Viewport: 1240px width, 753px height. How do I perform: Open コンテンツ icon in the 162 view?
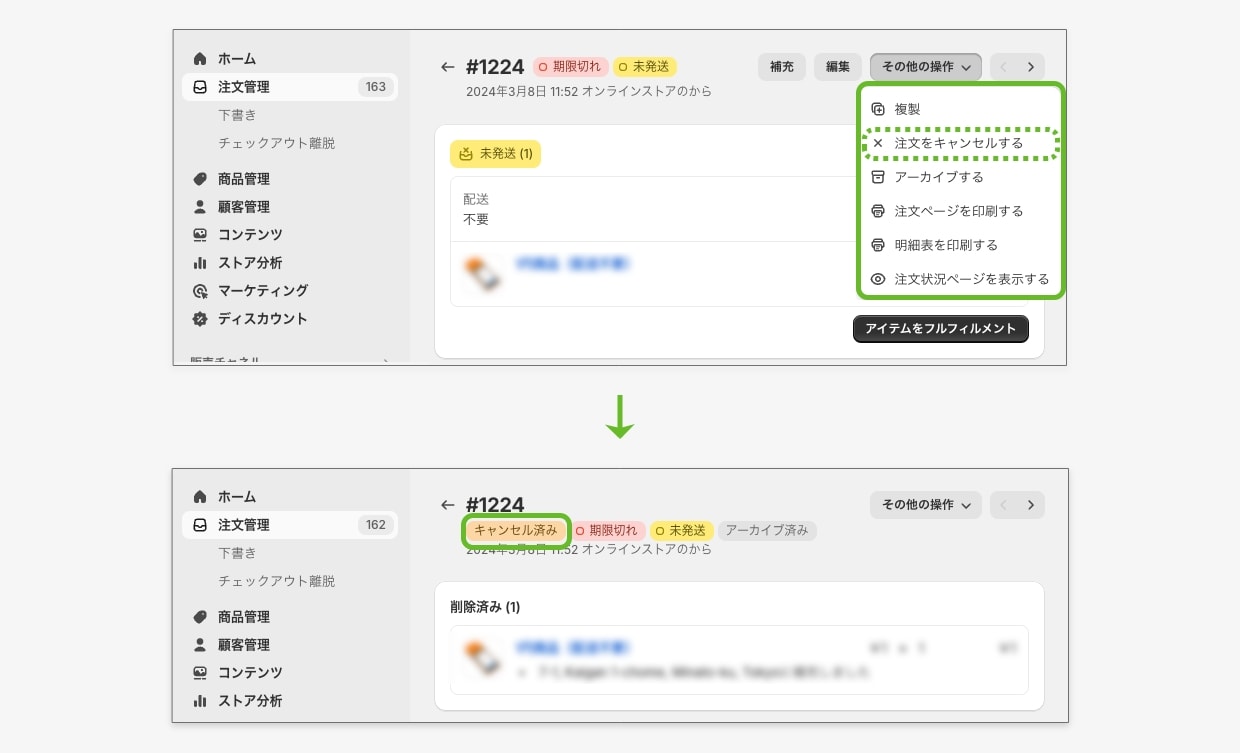pyautogui.click(x=200, y=673)
